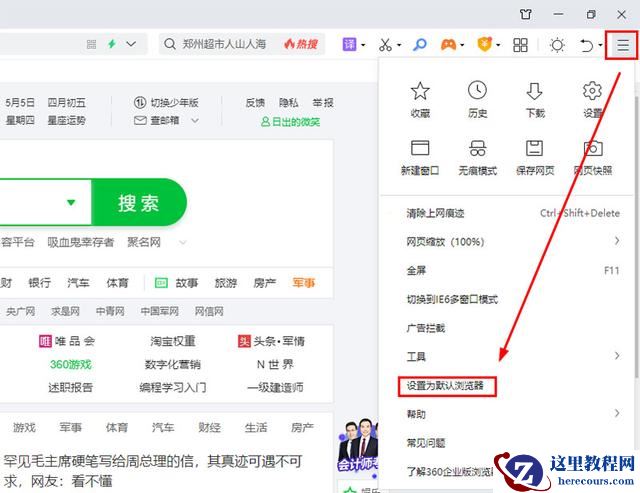This screenshot has height=493, width=640.
Task: Start incognito mode (无痕模式)
Action: point(477,158)
